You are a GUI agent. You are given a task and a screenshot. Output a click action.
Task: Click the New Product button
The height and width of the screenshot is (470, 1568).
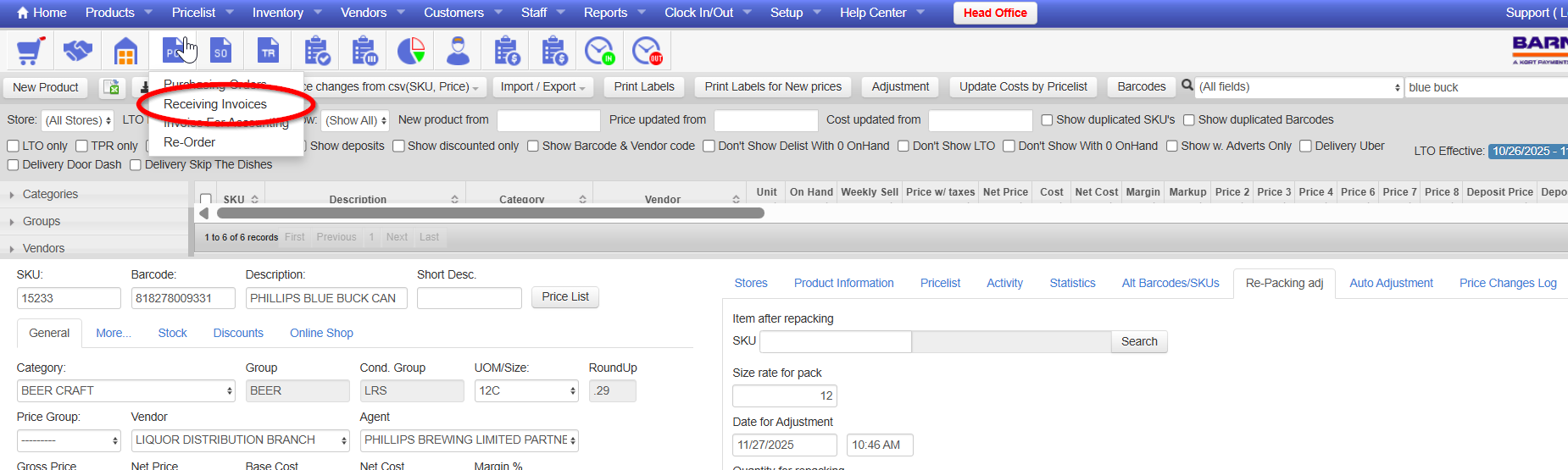pyautogui.click(x=46, y=87)
